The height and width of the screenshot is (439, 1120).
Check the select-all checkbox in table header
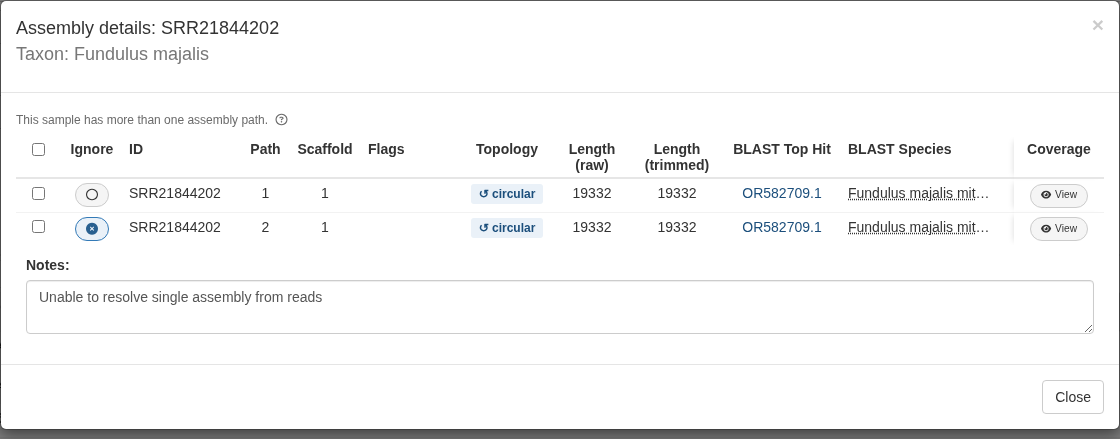tap(39, 149)
